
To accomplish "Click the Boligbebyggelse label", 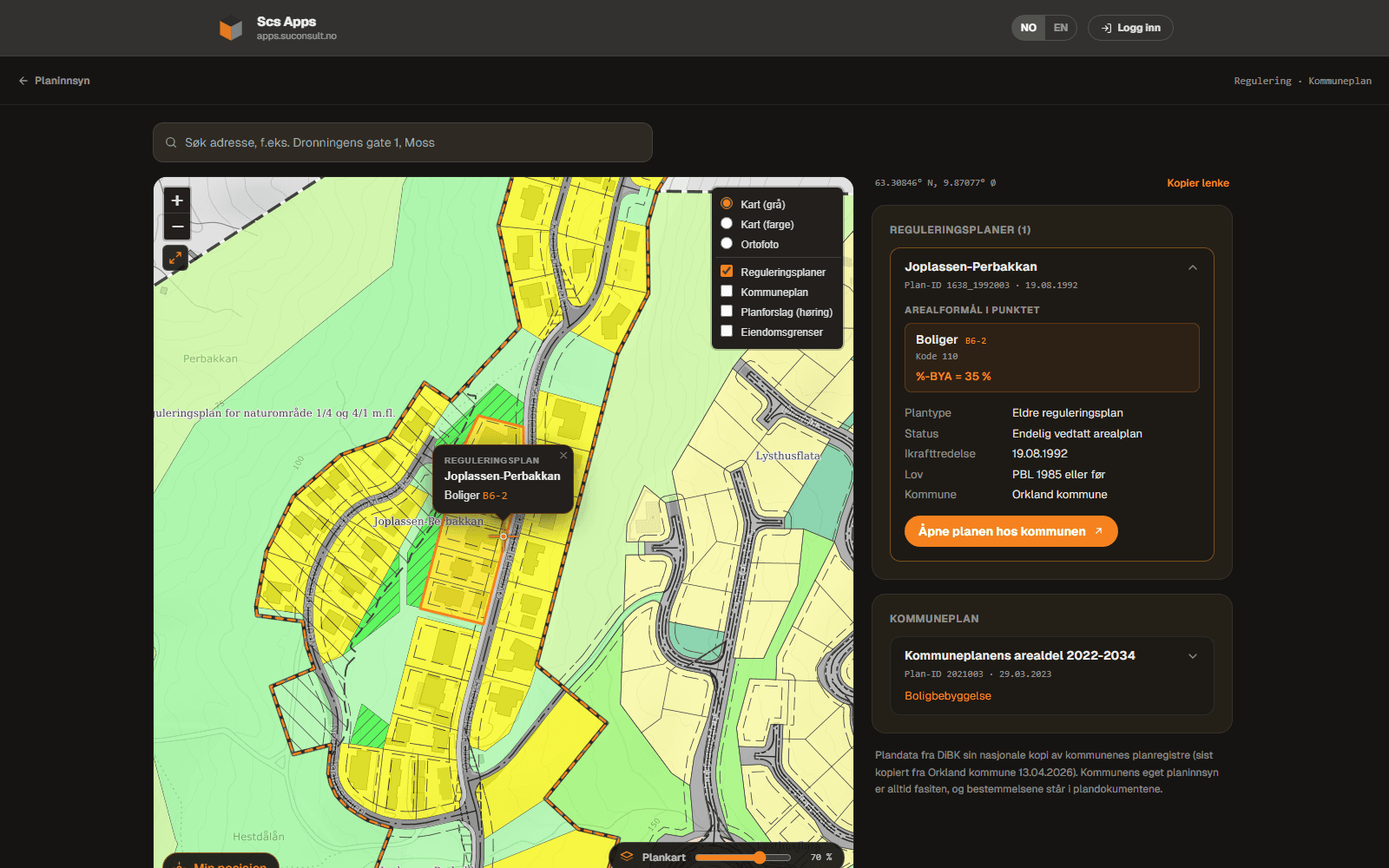I will 948,696.
